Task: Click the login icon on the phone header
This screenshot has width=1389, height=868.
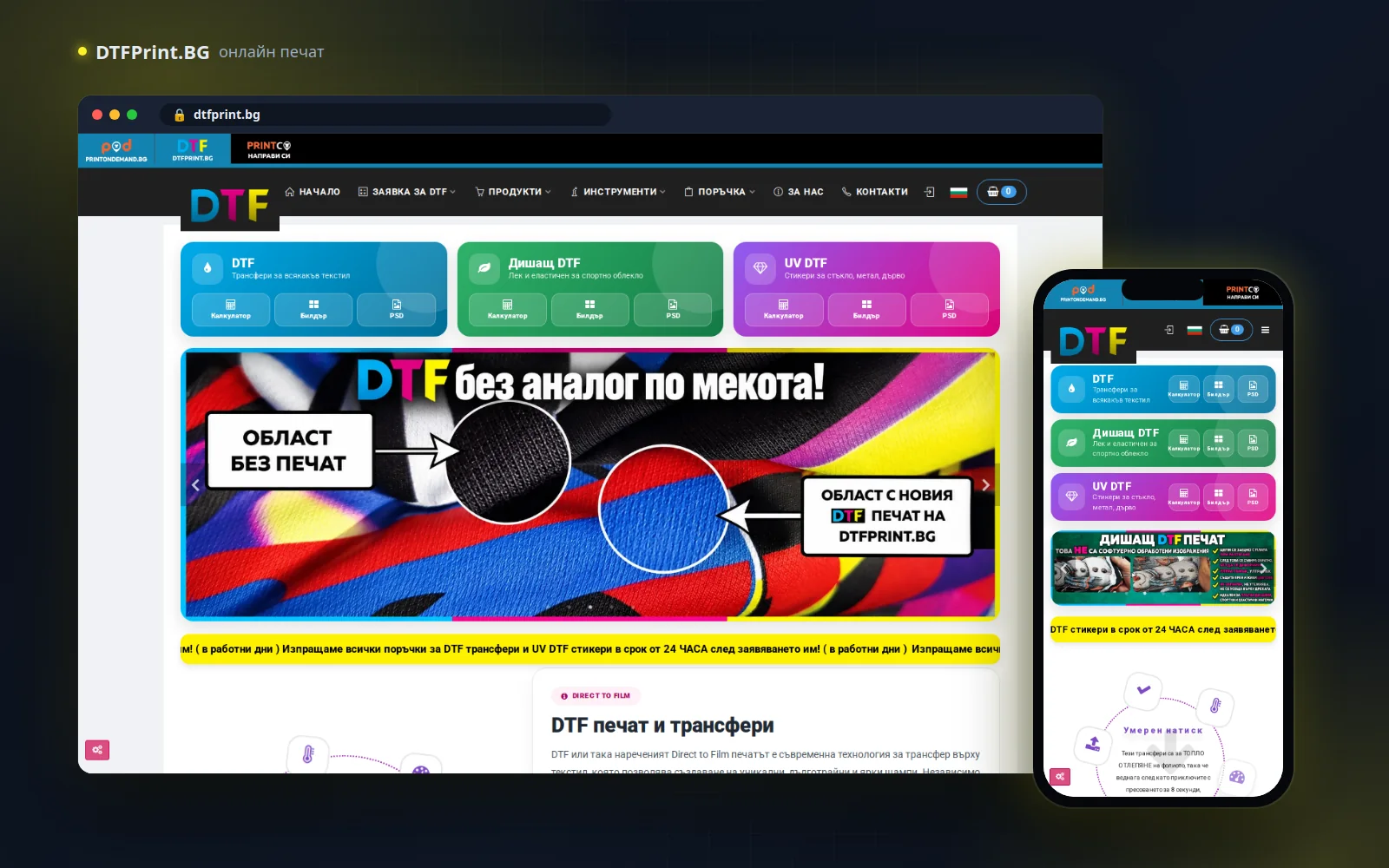Action: [x=1169, y=330]
